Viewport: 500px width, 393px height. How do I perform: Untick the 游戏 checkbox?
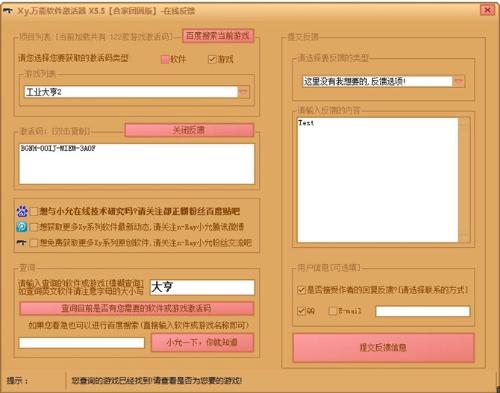pos(212,59)
